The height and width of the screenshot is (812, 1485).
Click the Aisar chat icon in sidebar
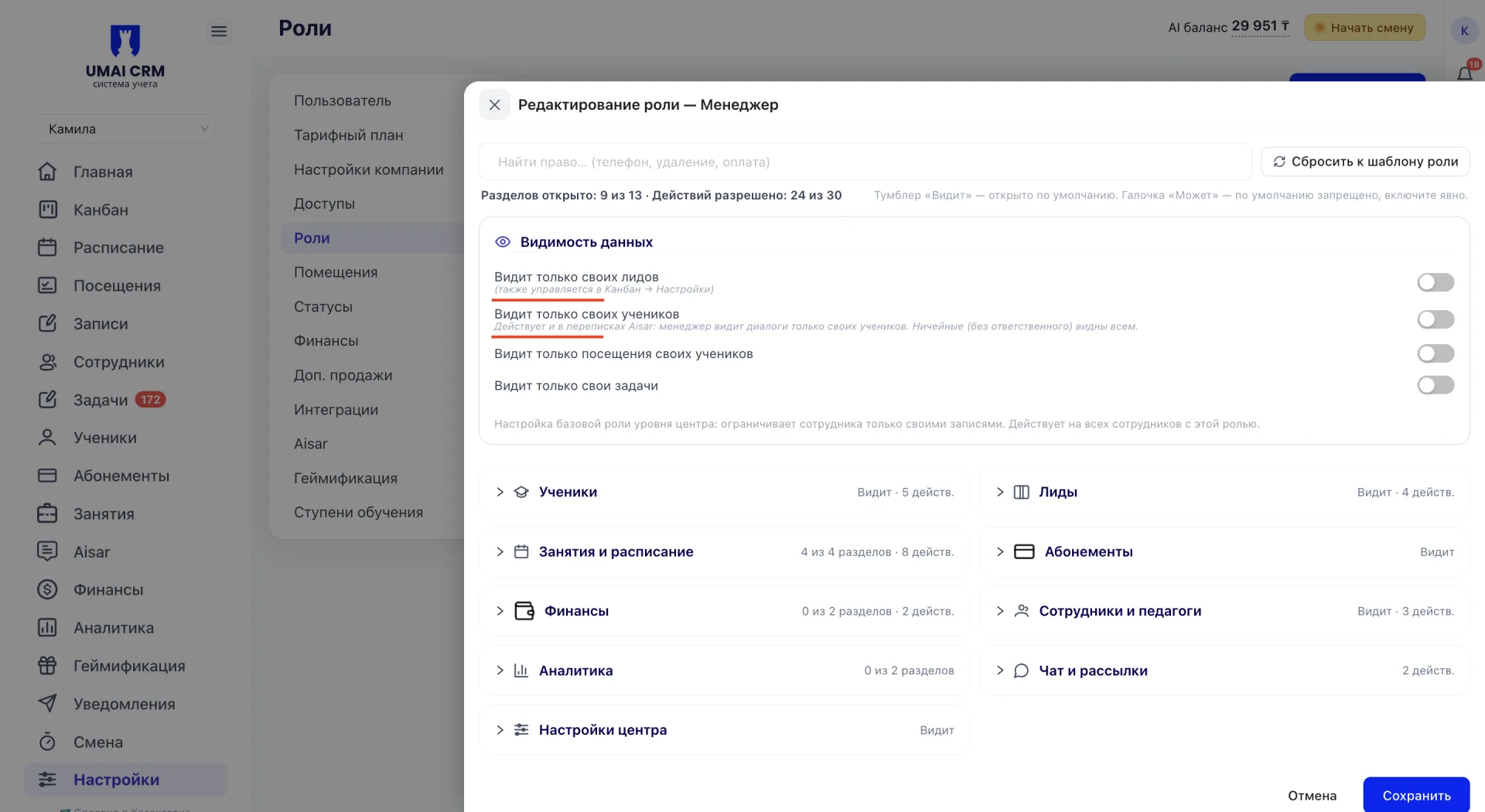[x=47, y=551]
